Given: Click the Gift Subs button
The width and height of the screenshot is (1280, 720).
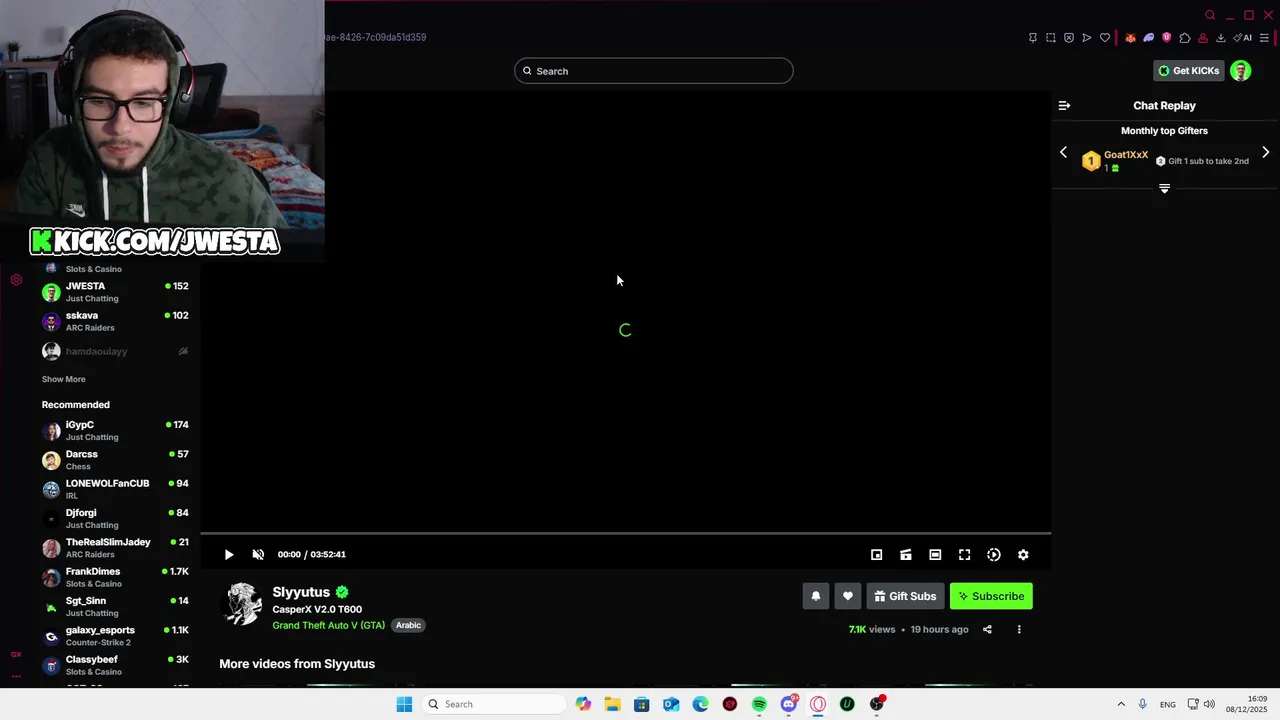Looking at the screenshot, I should (905, 596).
